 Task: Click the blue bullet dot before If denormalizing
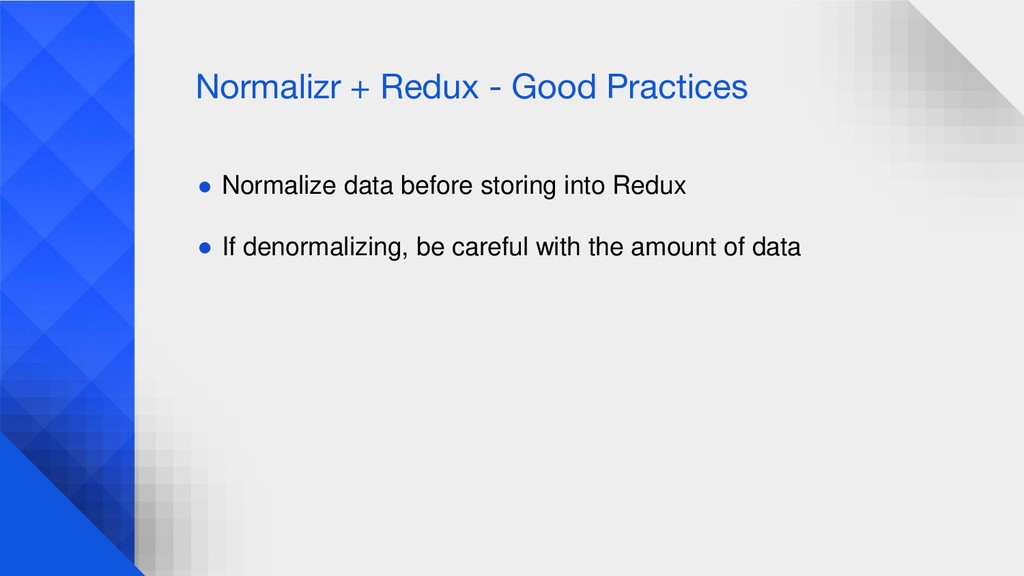[205, 248]
